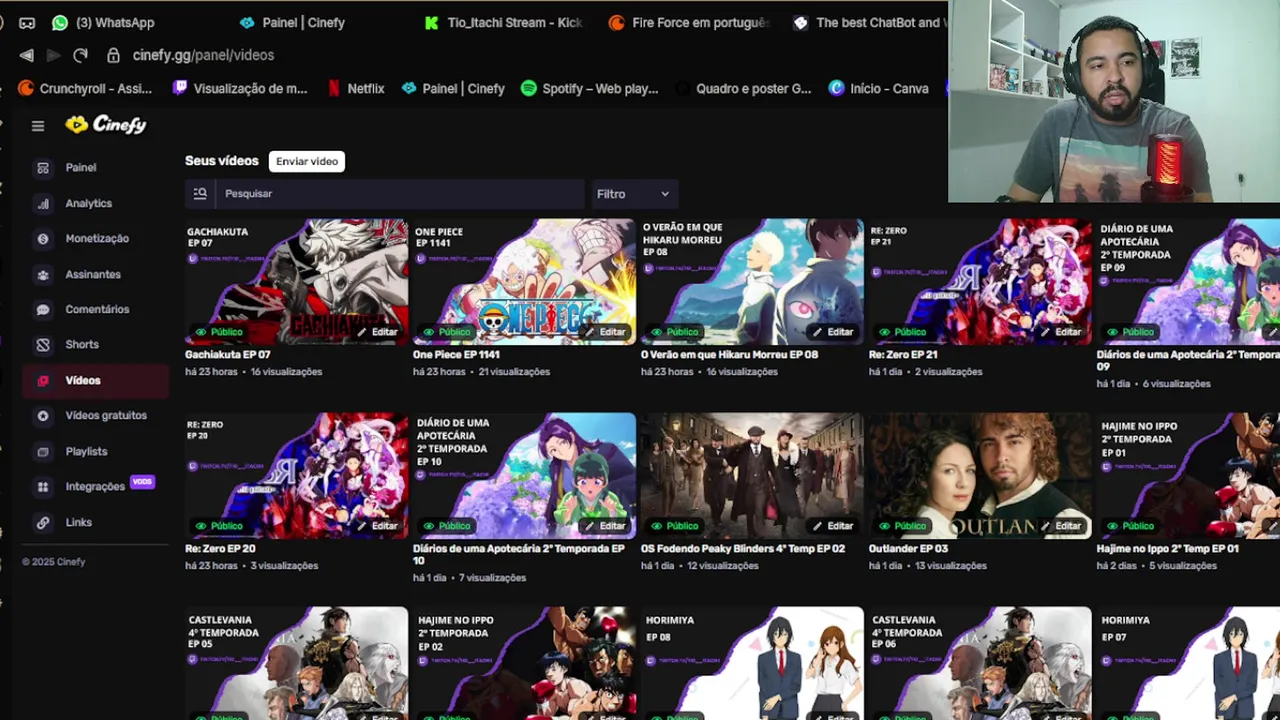The image size is (1280, 720).
Task: Switch to The best ChatBot tab
Action: point(868,22)
